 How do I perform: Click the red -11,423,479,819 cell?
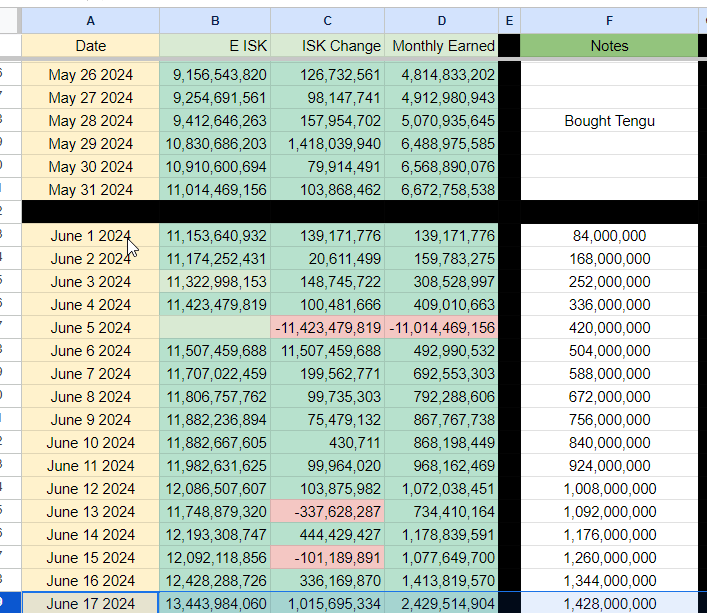[x=327, y=328]
